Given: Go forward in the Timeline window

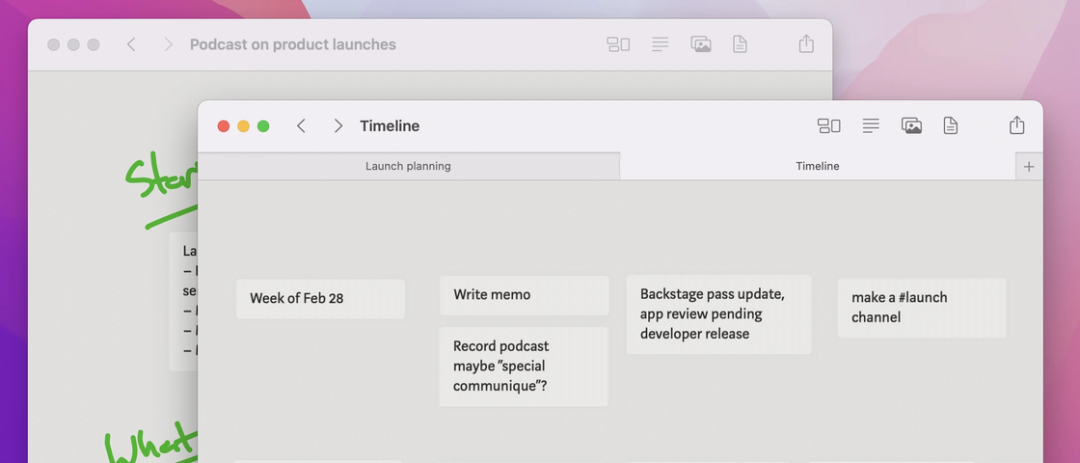Looking at the screenshot, I should click(338, 126).
